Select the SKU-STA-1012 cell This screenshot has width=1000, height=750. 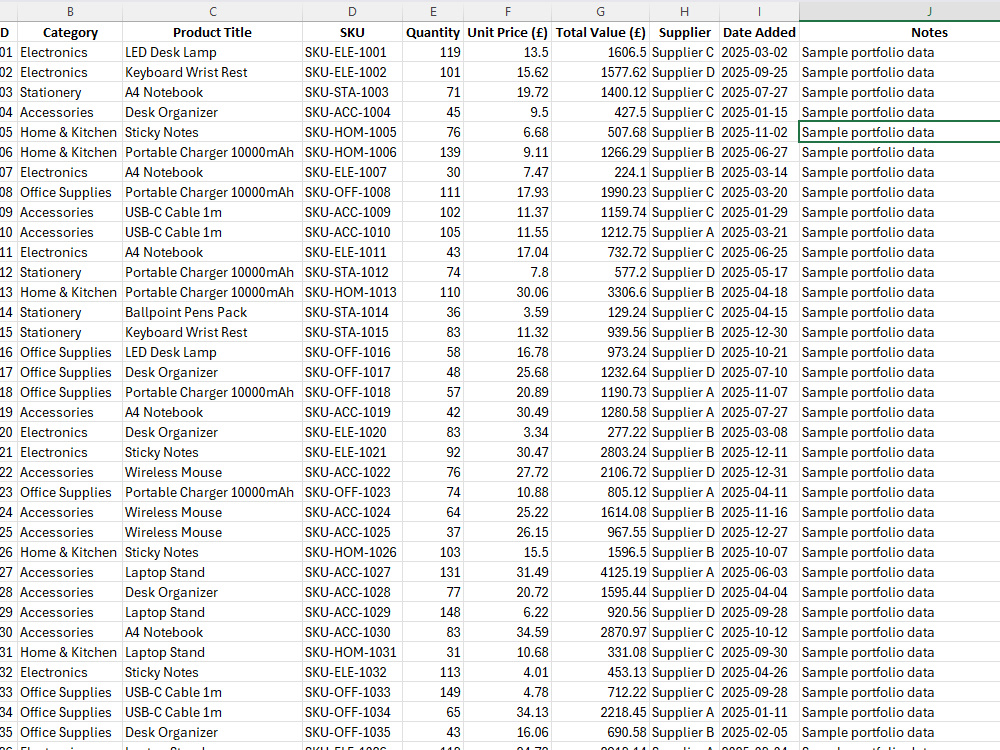pyautogui.click(x=352, y=272)
